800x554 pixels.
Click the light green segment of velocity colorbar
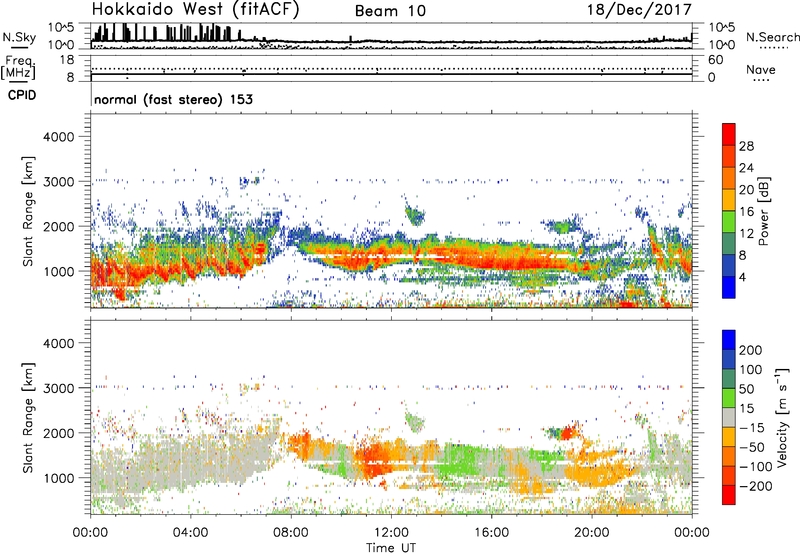click(x=729, y=398)
